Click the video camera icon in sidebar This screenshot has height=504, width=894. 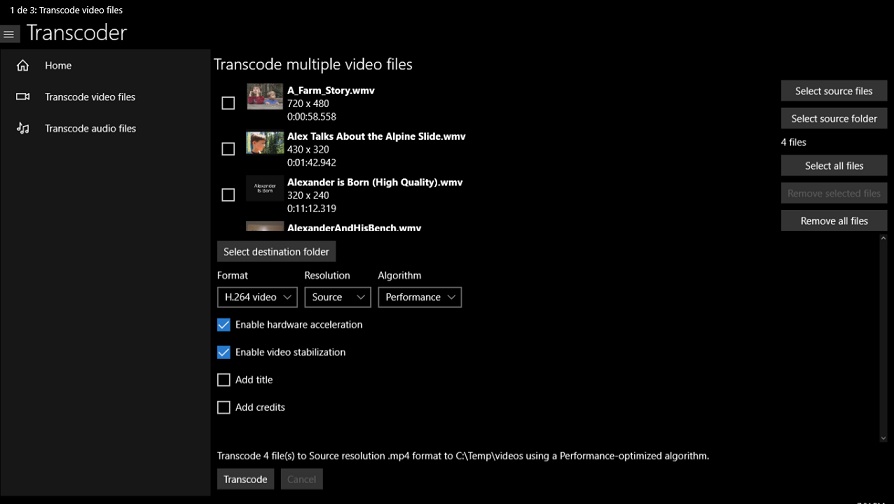tap(23, 97)
